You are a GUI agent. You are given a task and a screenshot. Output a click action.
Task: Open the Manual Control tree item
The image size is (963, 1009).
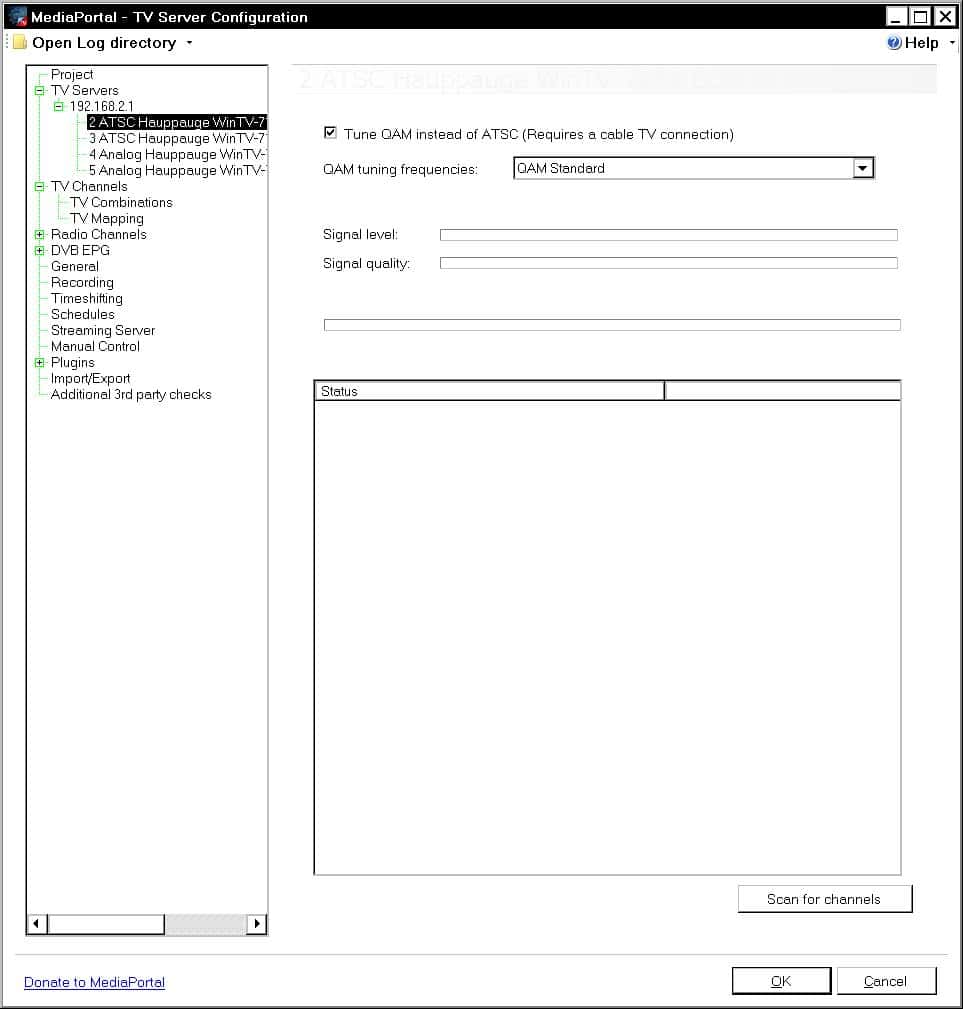(x=95, y=347)
